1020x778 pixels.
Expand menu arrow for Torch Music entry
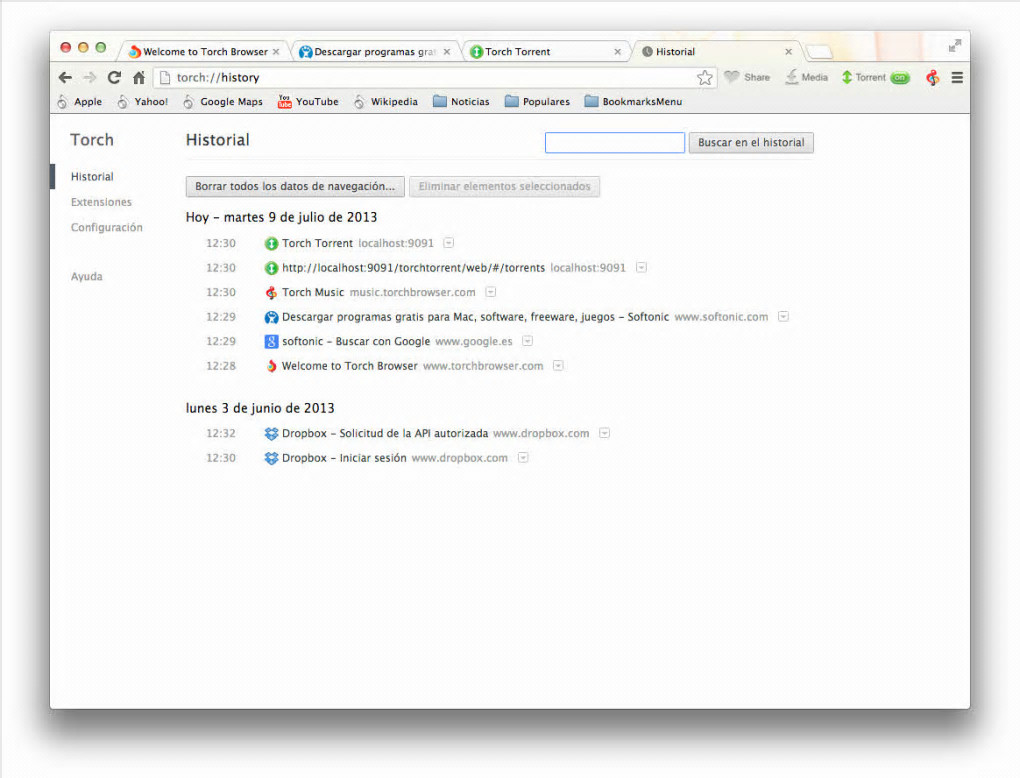coord(491,292)
